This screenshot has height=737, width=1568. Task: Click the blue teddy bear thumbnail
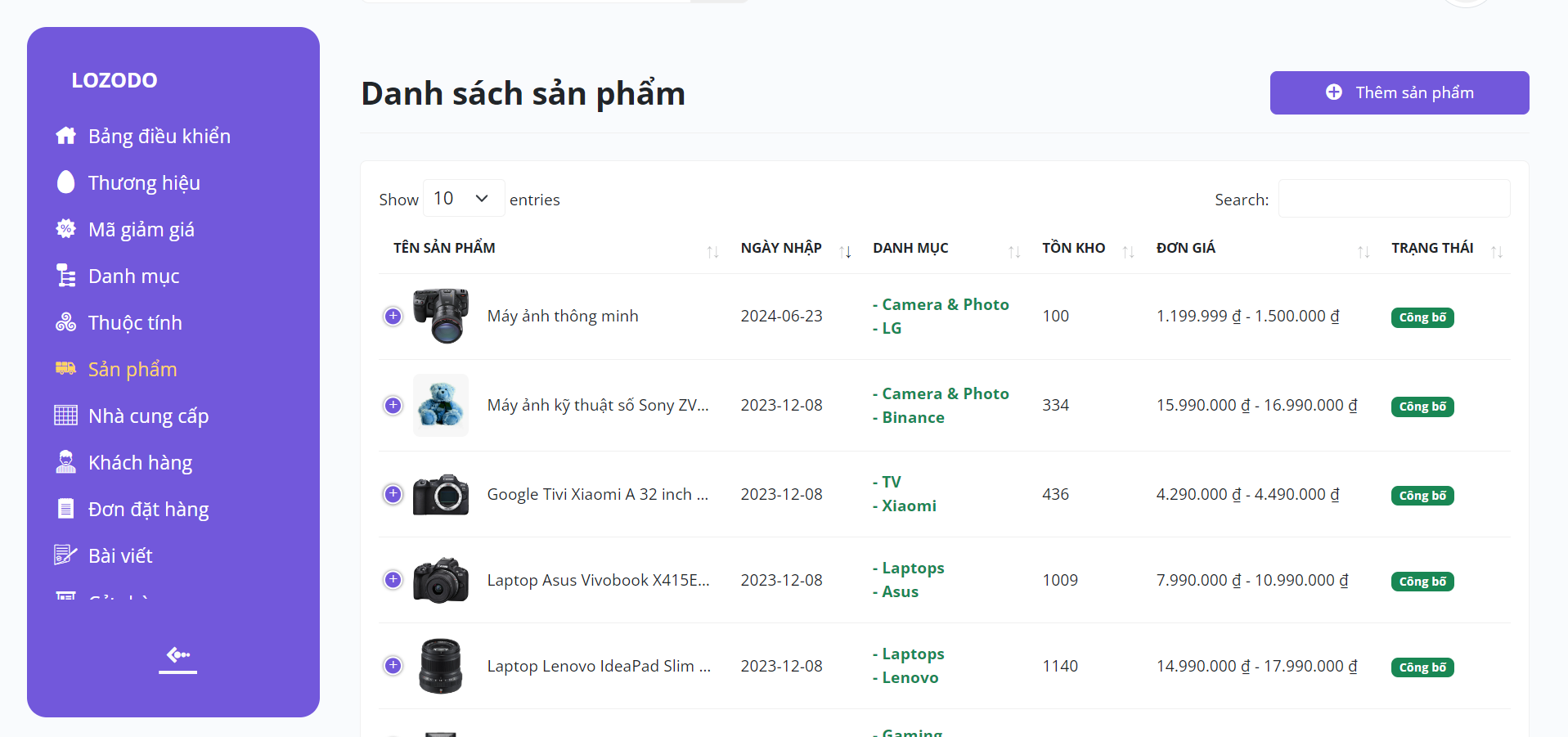pyautogui.click(x=441, y=405)
